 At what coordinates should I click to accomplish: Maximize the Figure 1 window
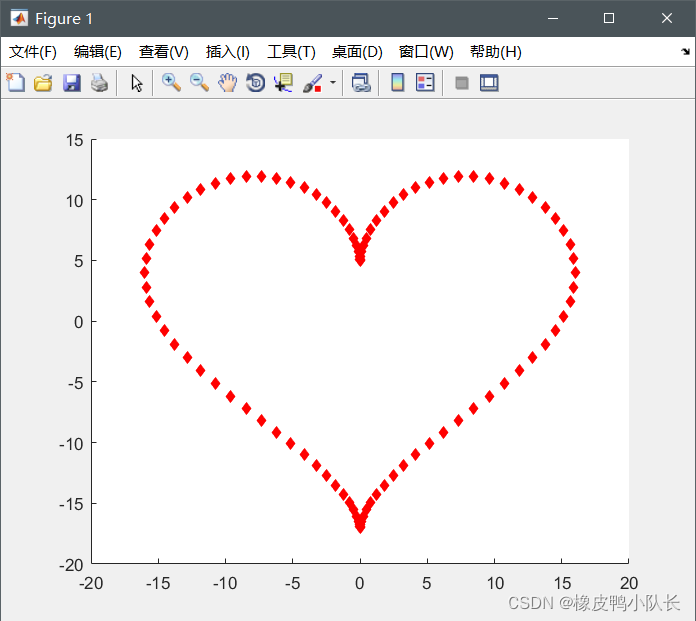pos(609,18)
